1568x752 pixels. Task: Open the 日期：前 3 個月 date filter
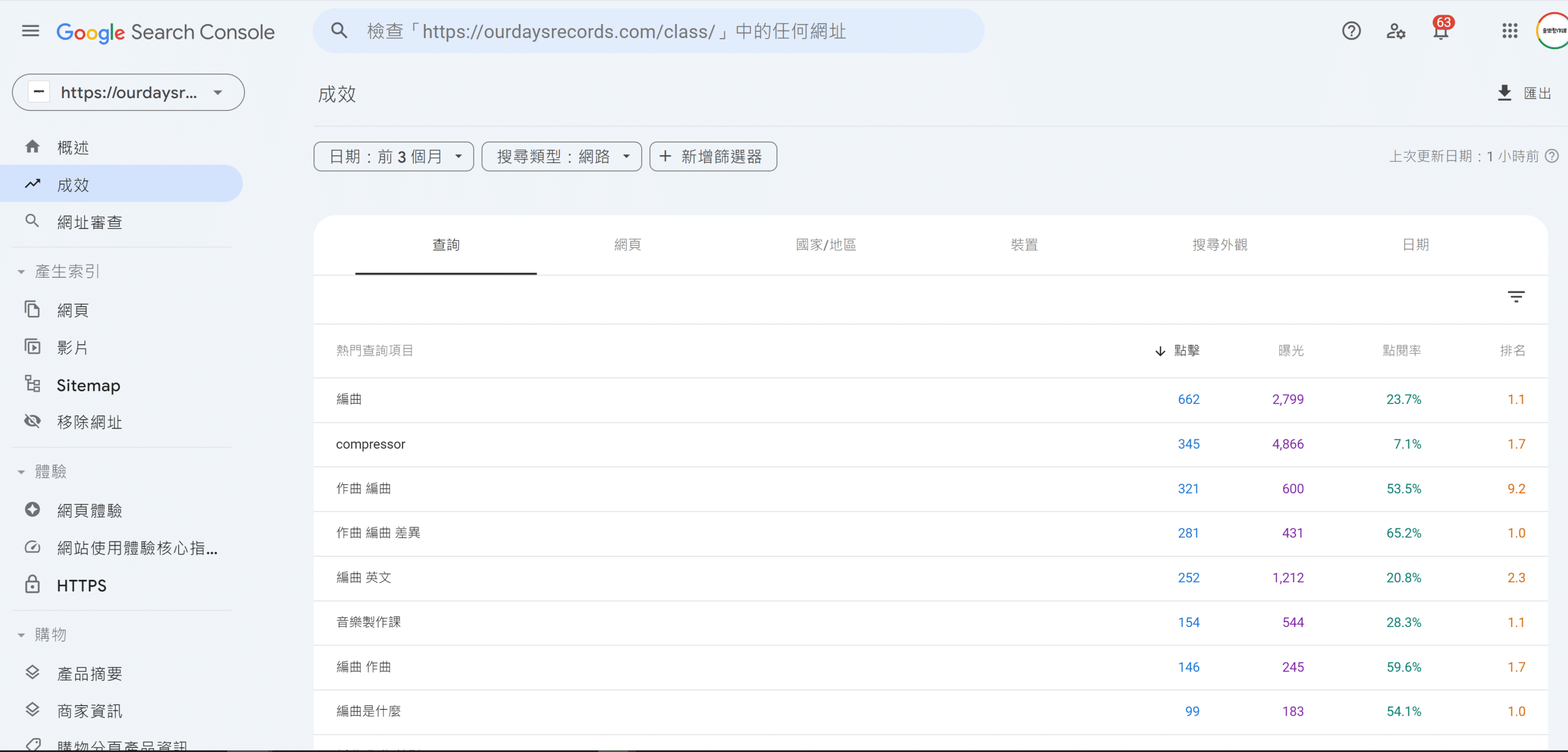click(393, 157)
